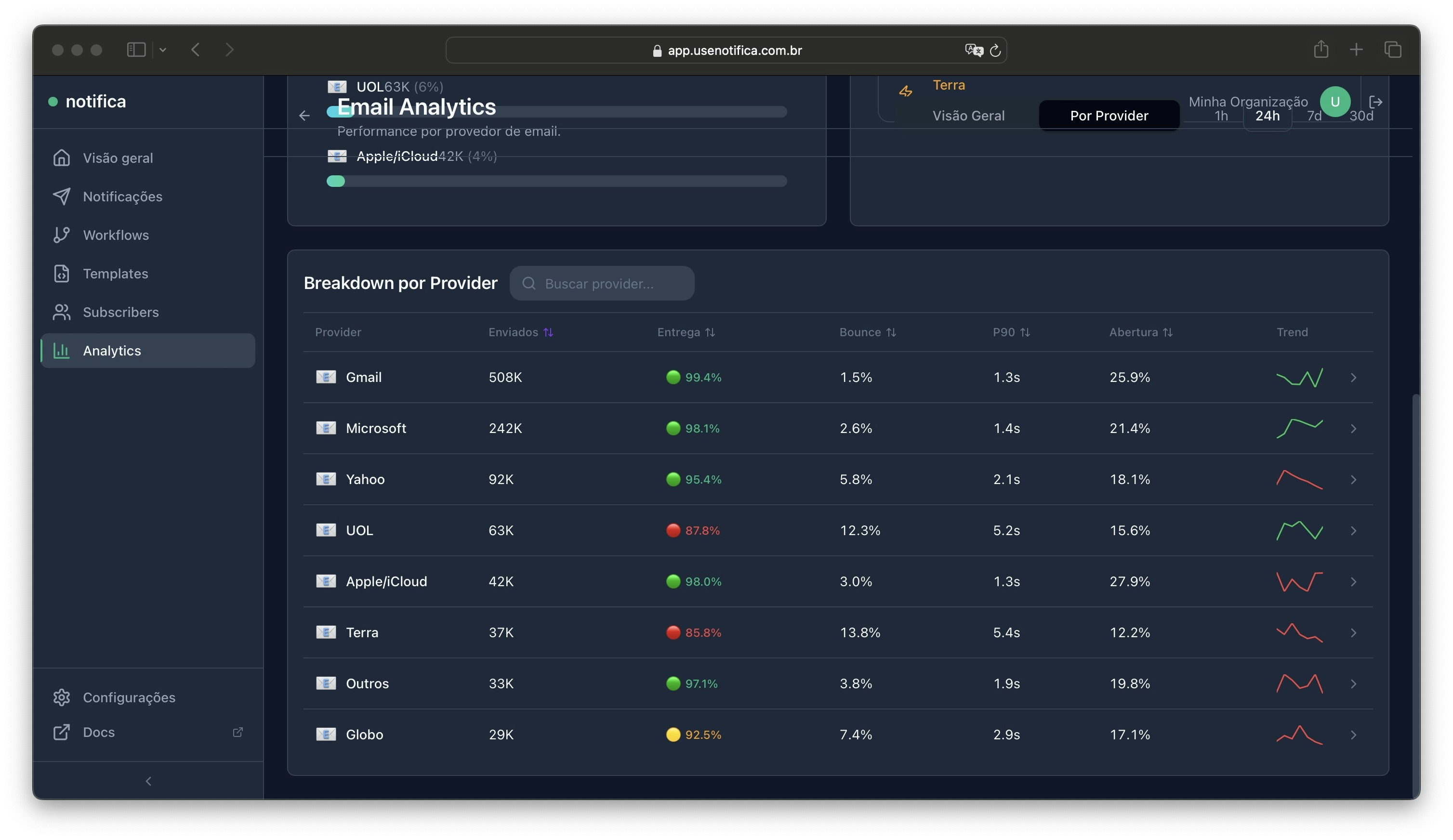This screenshot has height=840, width=1453.
Task: Open Visão geral via home icon
Action: (x=63, y=157)
